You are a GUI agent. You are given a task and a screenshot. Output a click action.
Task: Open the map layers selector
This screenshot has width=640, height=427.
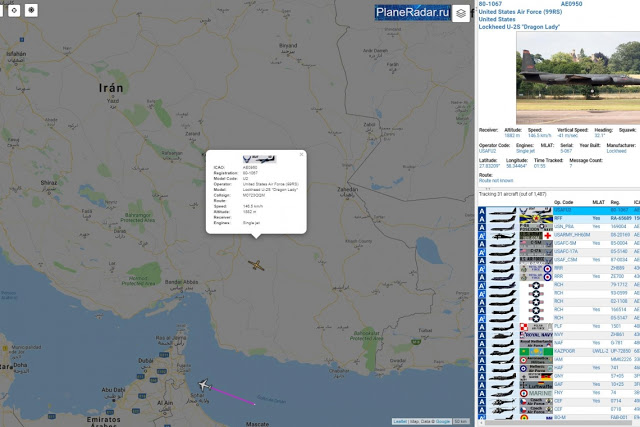461,13
